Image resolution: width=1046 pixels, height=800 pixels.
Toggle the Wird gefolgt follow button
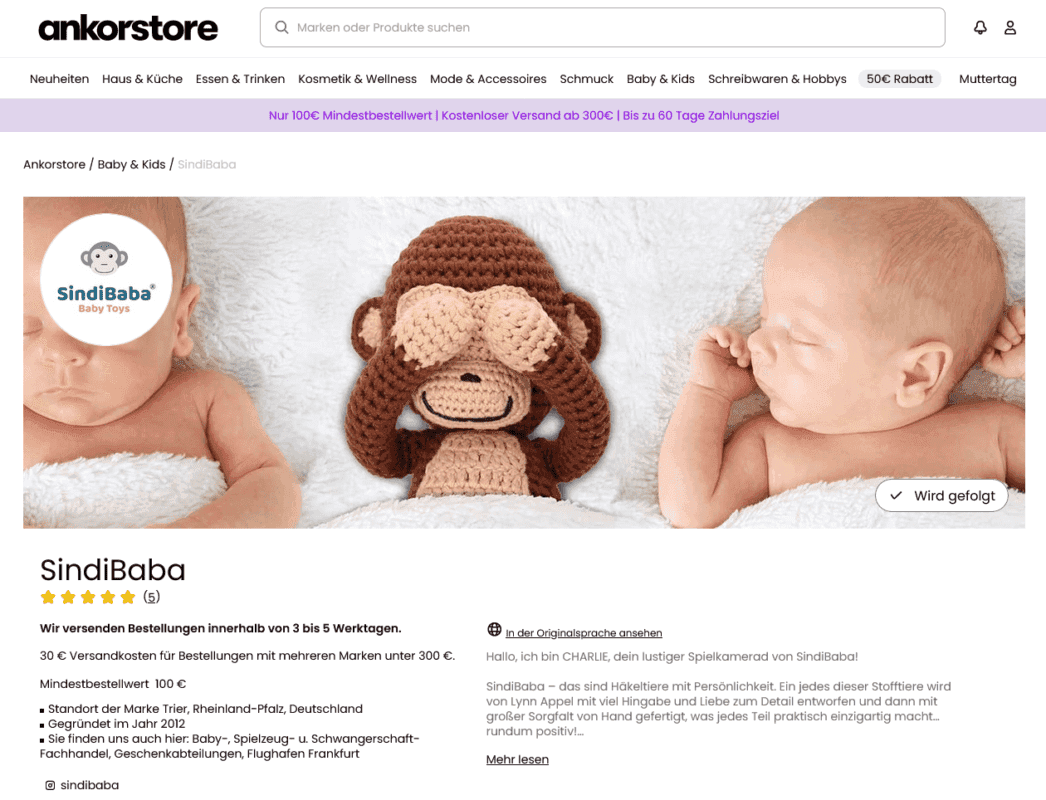coord(941,496)
